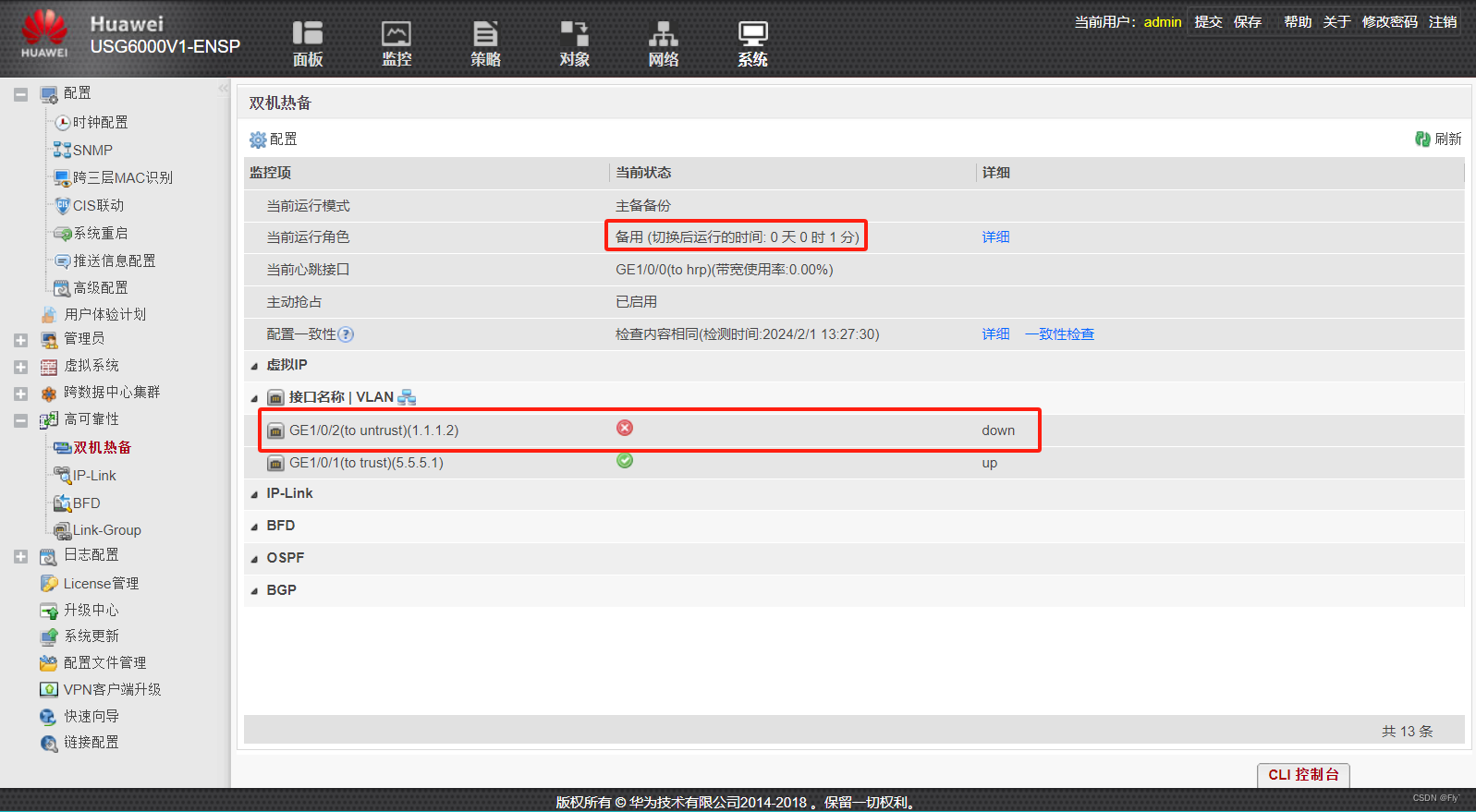Image resolution: width=1476 pixels, height=812 pixels.
Task: Select the 推送信息配置 icon
Action: (62, 261)
